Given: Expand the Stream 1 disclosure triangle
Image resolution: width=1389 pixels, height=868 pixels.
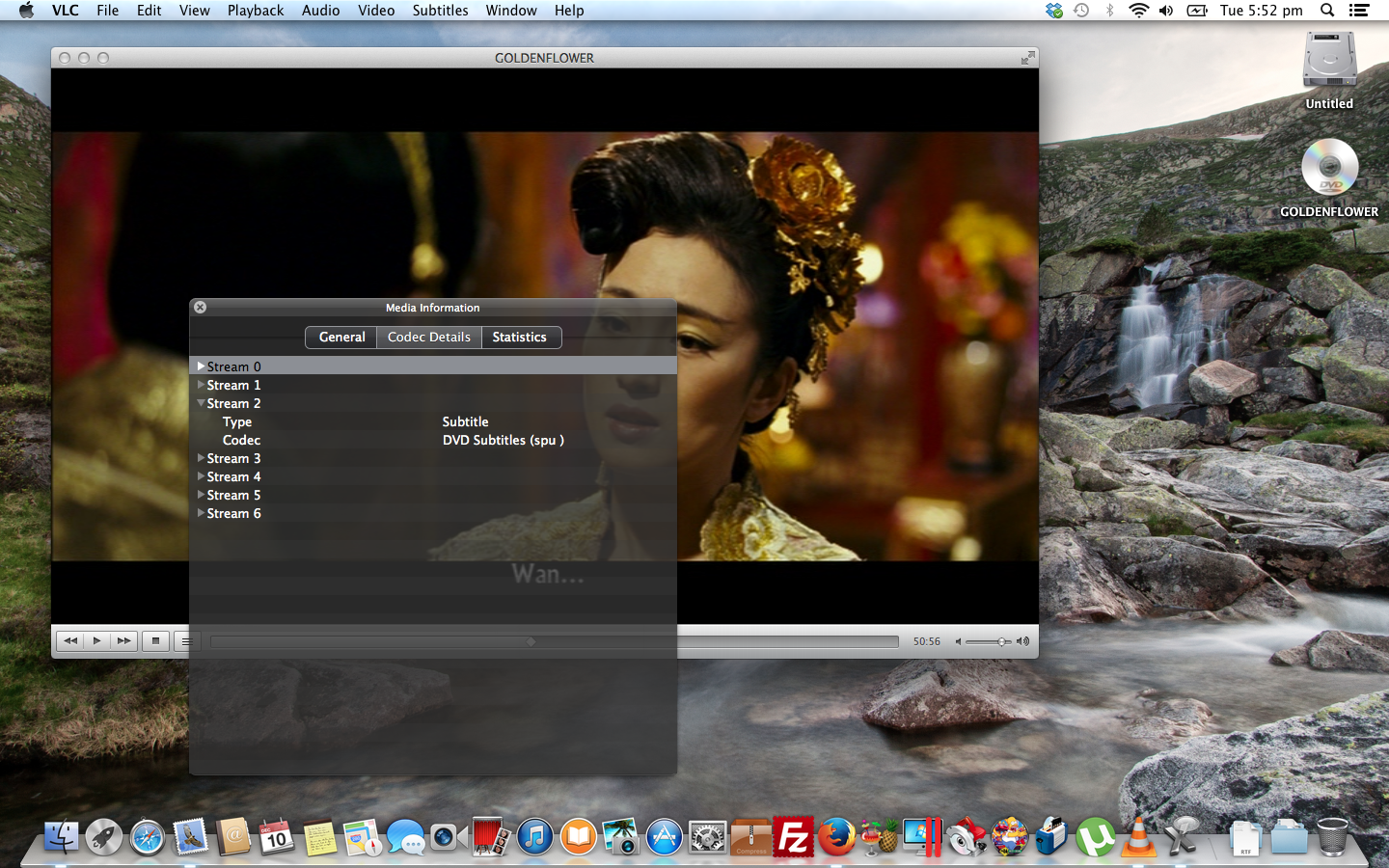Looking at the screenshot, I should 201,385.
